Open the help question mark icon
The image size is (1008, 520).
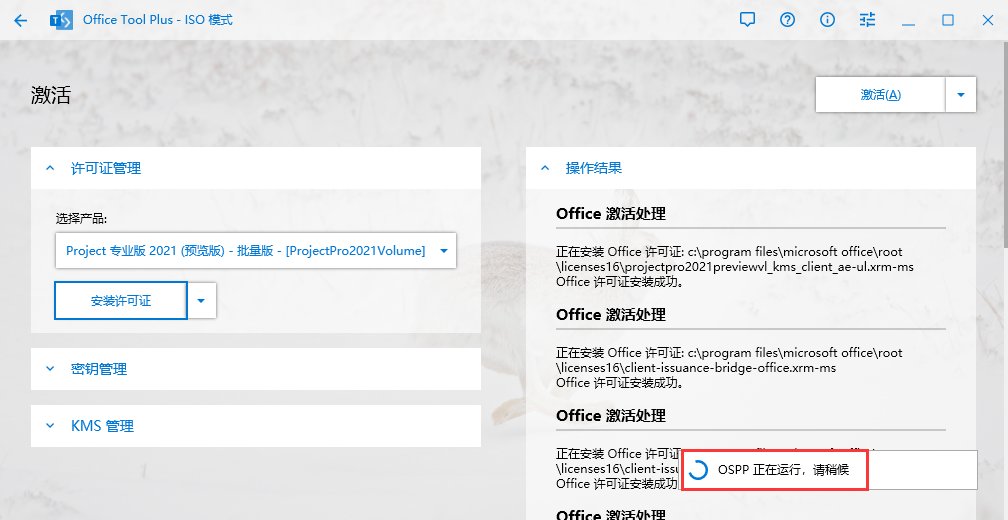tap(788, 20)
